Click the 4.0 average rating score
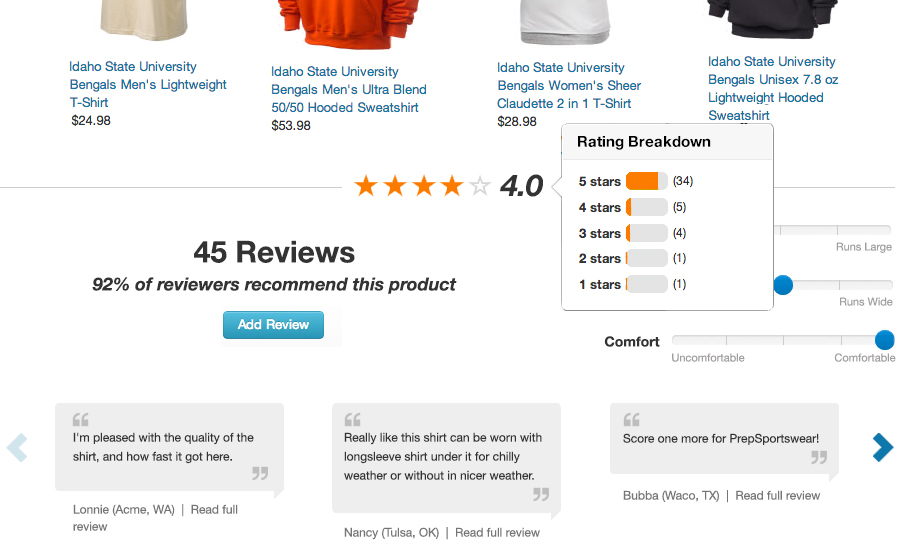Viewport: 909px width, 557px height. (x=521, y=186)
